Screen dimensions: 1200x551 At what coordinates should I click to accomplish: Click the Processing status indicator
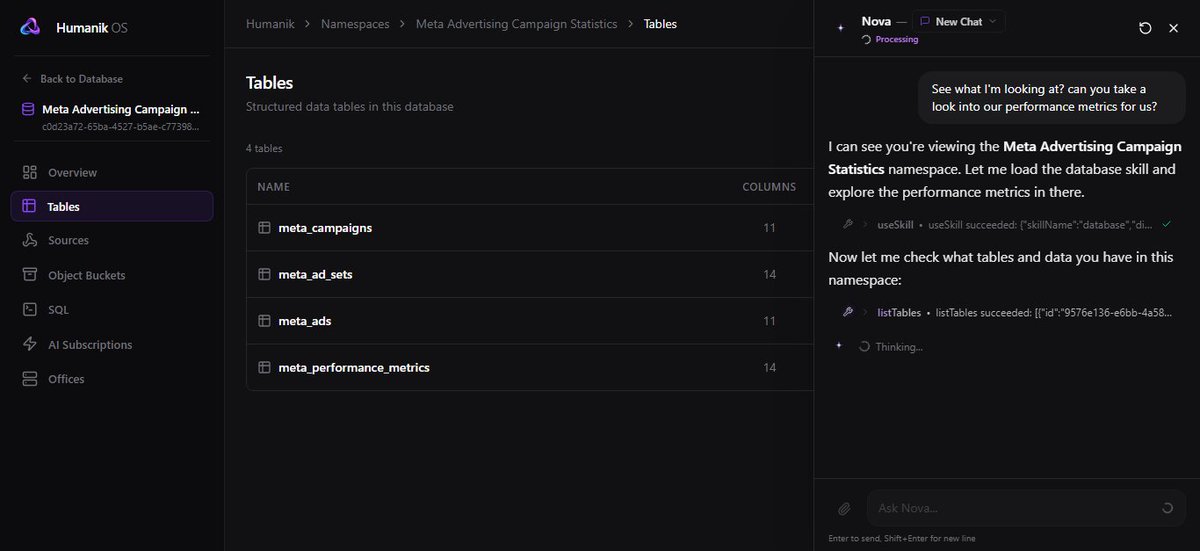(x=889, y=40)
